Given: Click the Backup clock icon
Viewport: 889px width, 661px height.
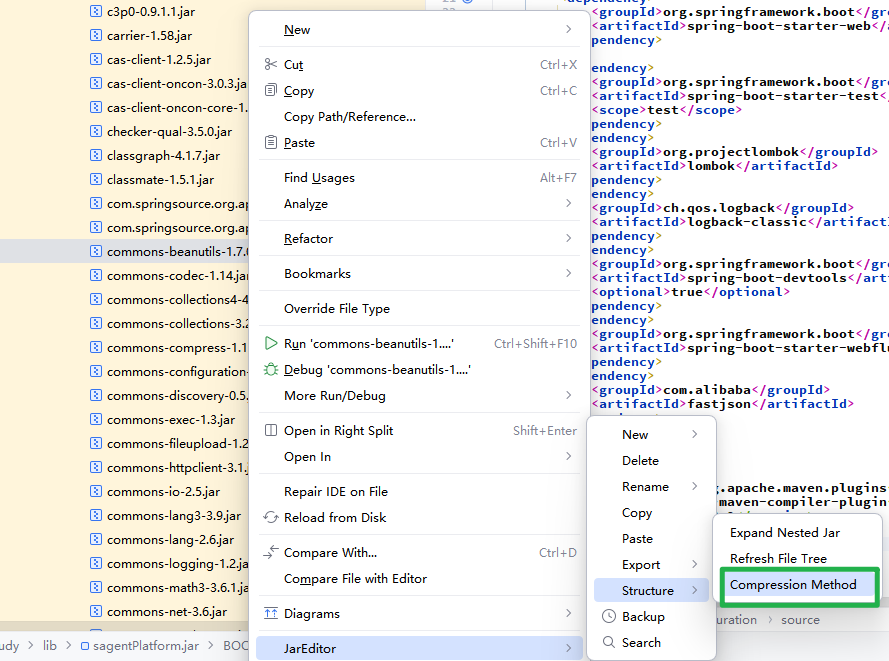Looking at the screenshot, I should tap(609, 617).
